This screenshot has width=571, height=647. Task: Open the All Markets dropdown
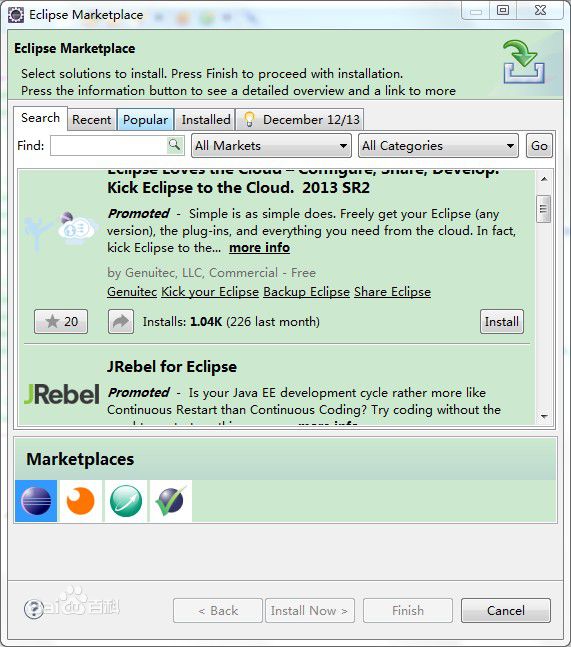tap(271, 146)
